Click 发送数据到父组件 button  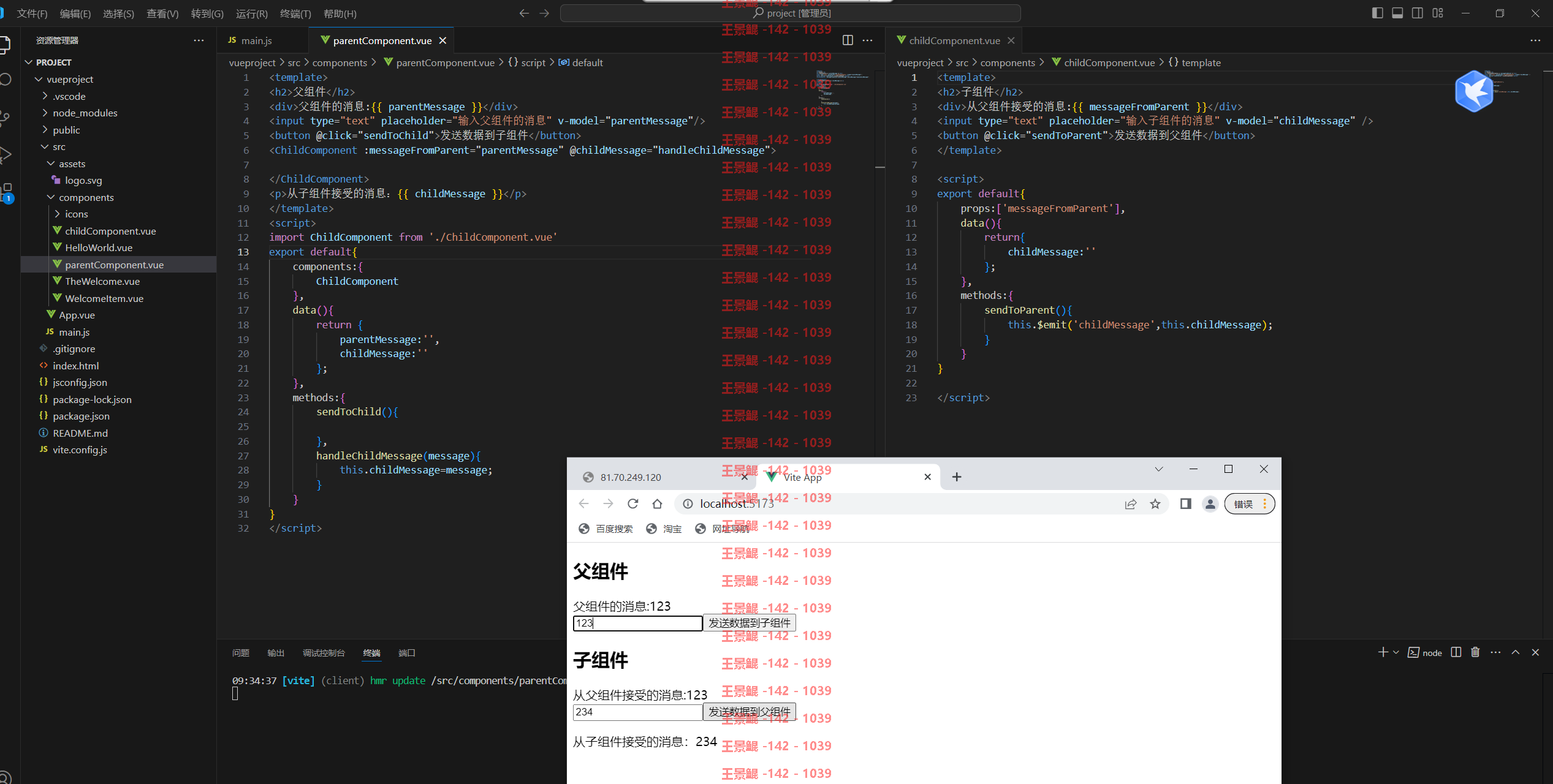pyautogui.click(x=749, y=712)
